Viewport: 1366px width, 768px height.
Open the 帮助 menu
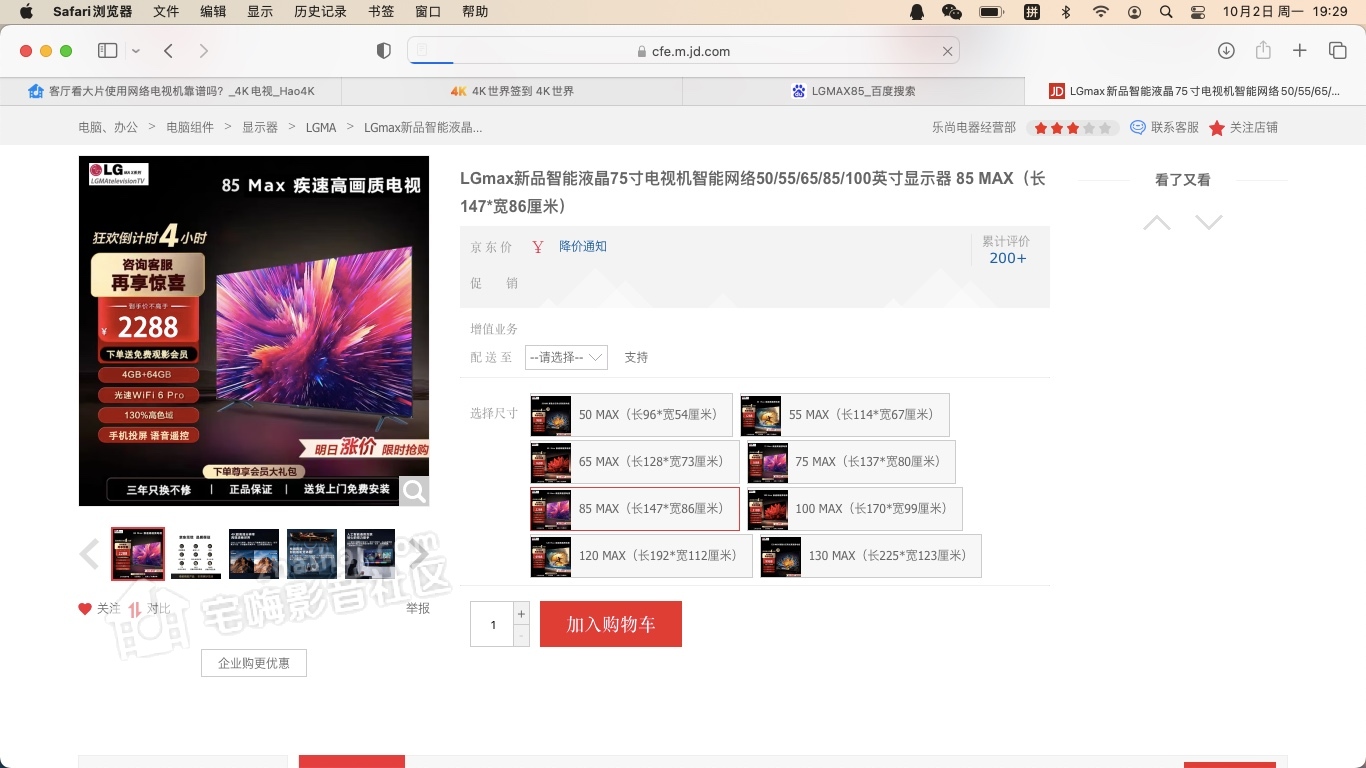click(475, 12)
